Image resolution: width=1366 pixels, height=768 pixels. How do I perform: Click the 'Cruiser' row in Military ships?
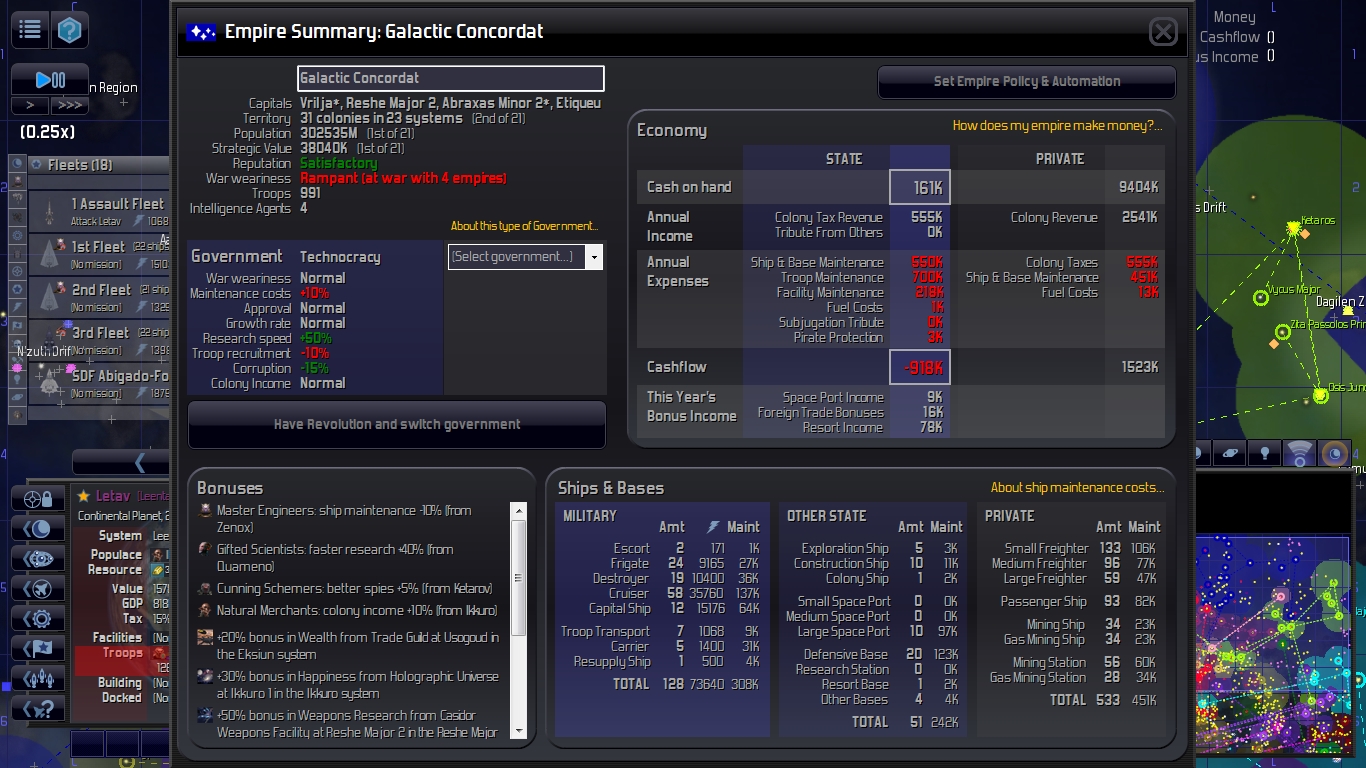pos(661,593)
